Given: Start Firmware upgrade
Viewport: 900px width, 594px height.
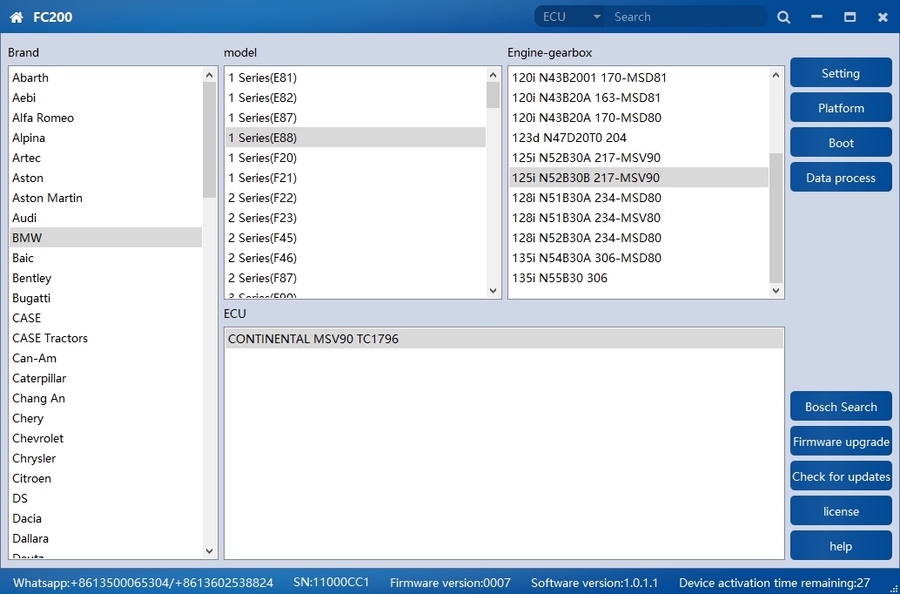Looking at the screenshot, I should (840, 442).
